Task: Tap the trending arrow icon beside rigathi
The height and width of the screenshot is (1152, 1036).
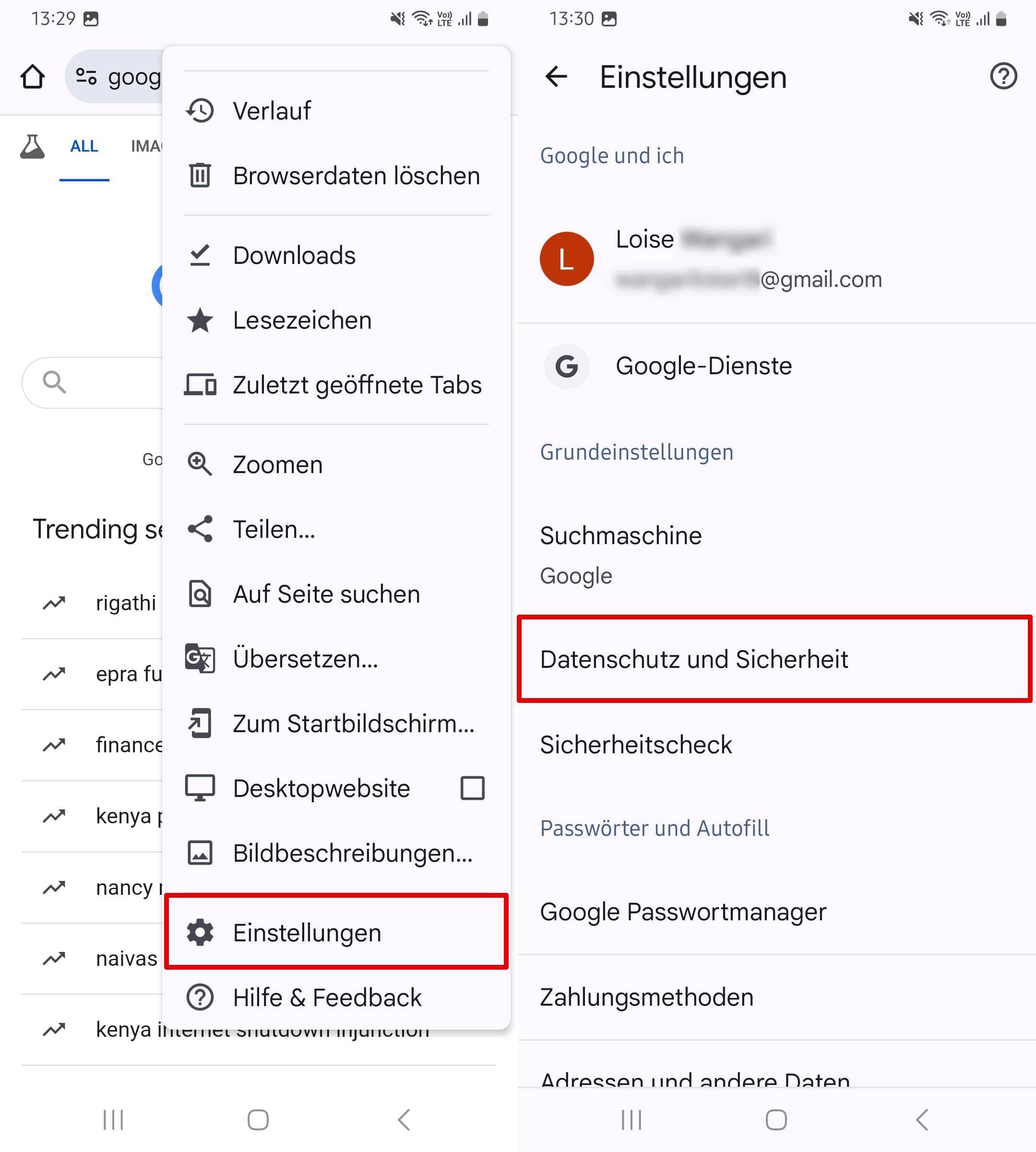Action: click(54, 602)
